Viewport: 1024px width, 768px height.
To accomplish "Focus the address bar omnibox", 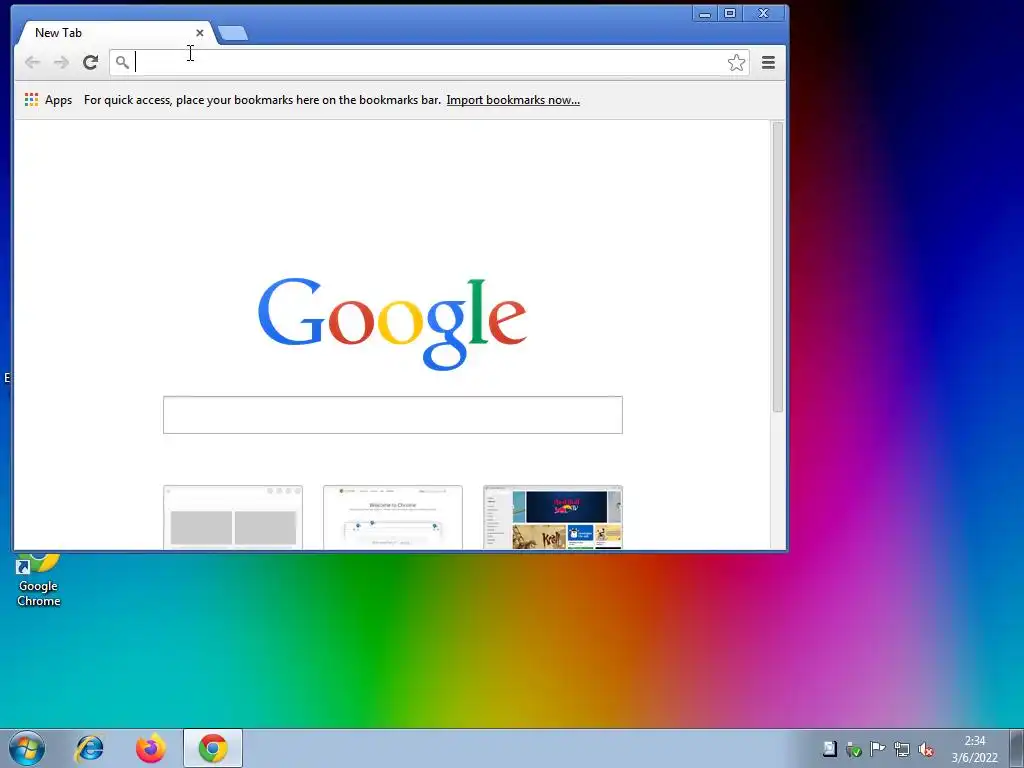I will (x=429, y=63).
